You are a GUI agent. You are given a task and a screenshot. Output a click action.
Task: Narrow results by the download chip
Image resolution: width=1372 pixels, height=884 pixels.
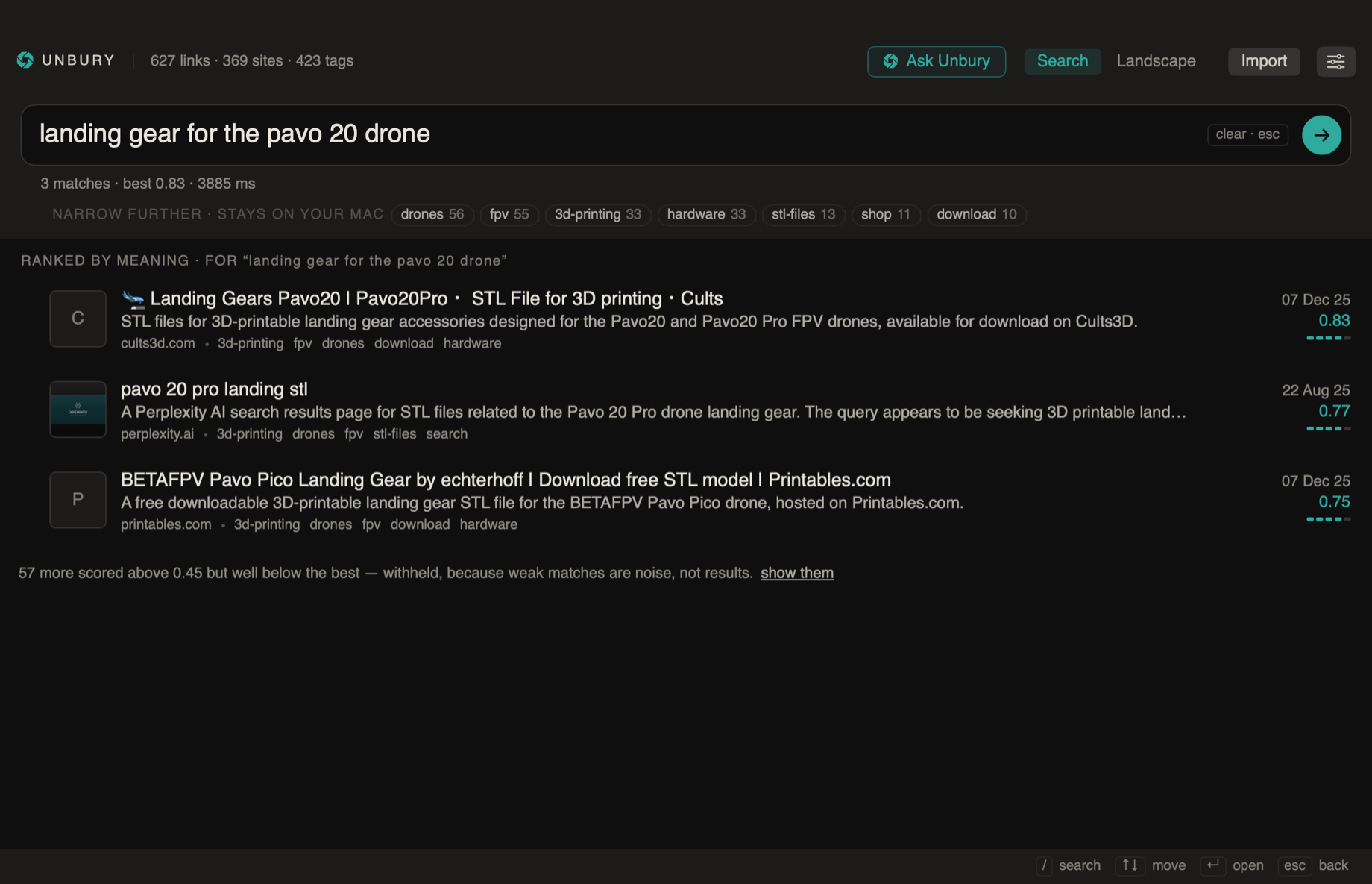point(977,215)
